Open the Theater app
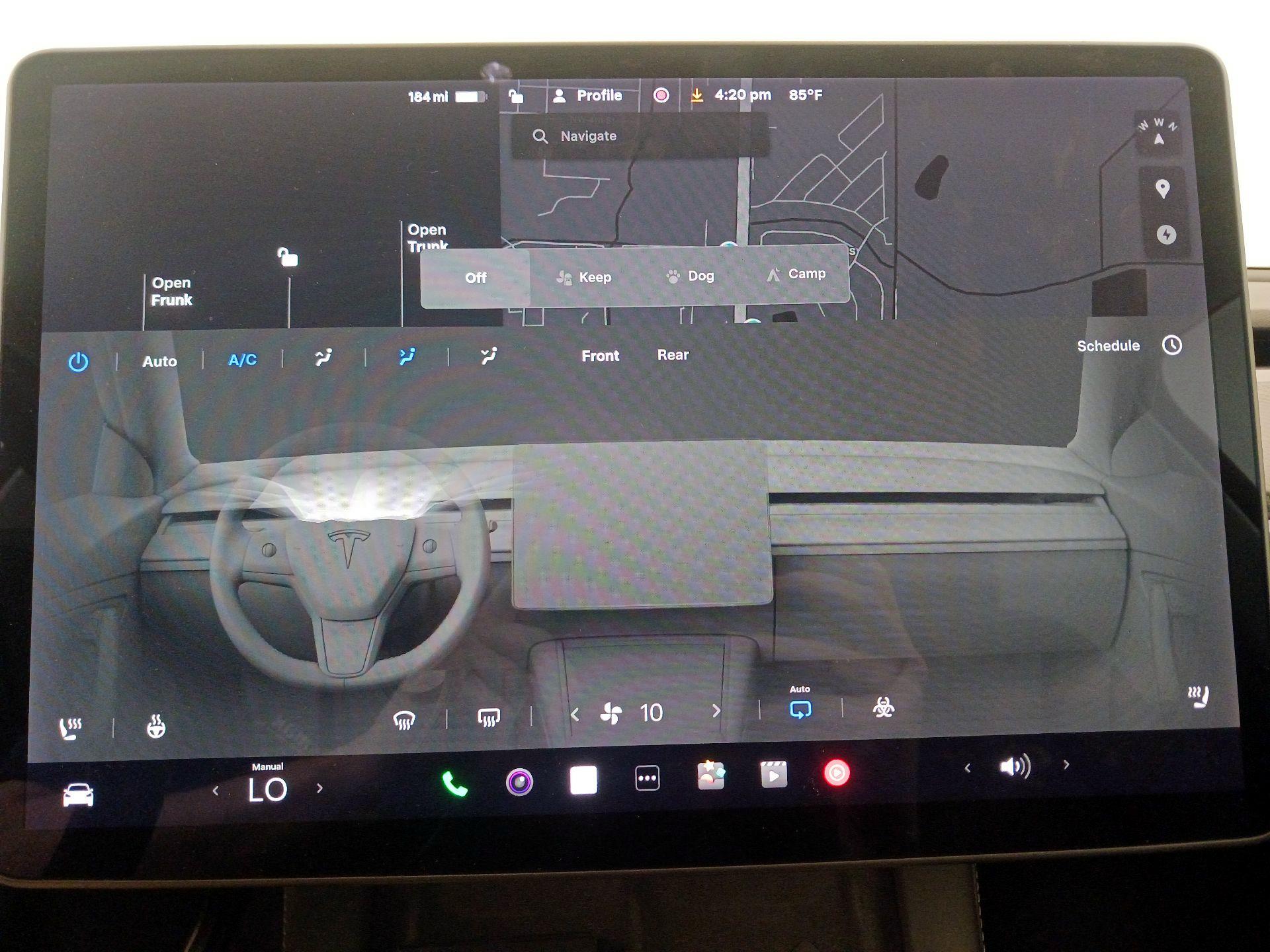The width and height of the screenshot is (1270, 952). coord(774,773)
